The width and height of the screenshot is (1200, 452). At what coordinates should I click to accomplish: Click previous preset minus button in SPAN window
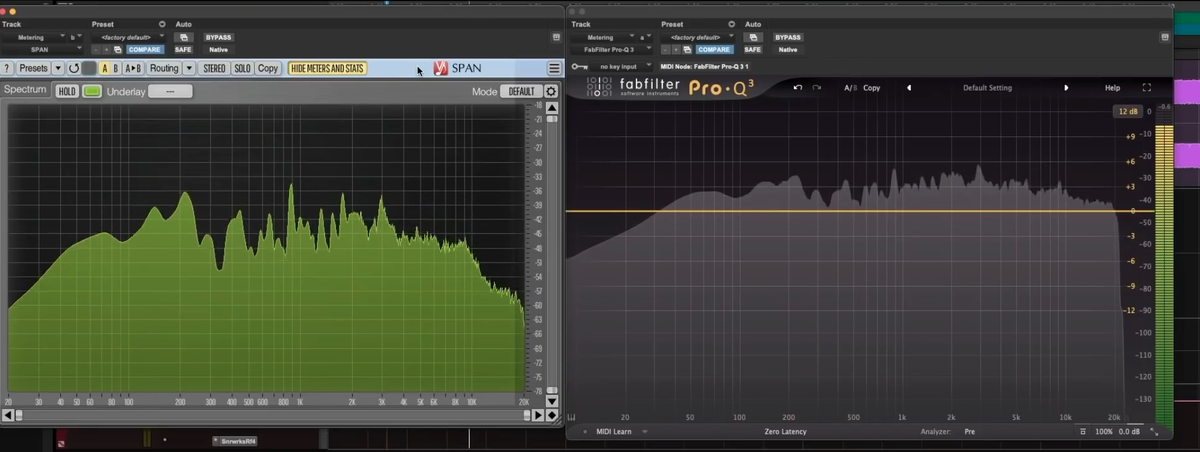point(96,49)
